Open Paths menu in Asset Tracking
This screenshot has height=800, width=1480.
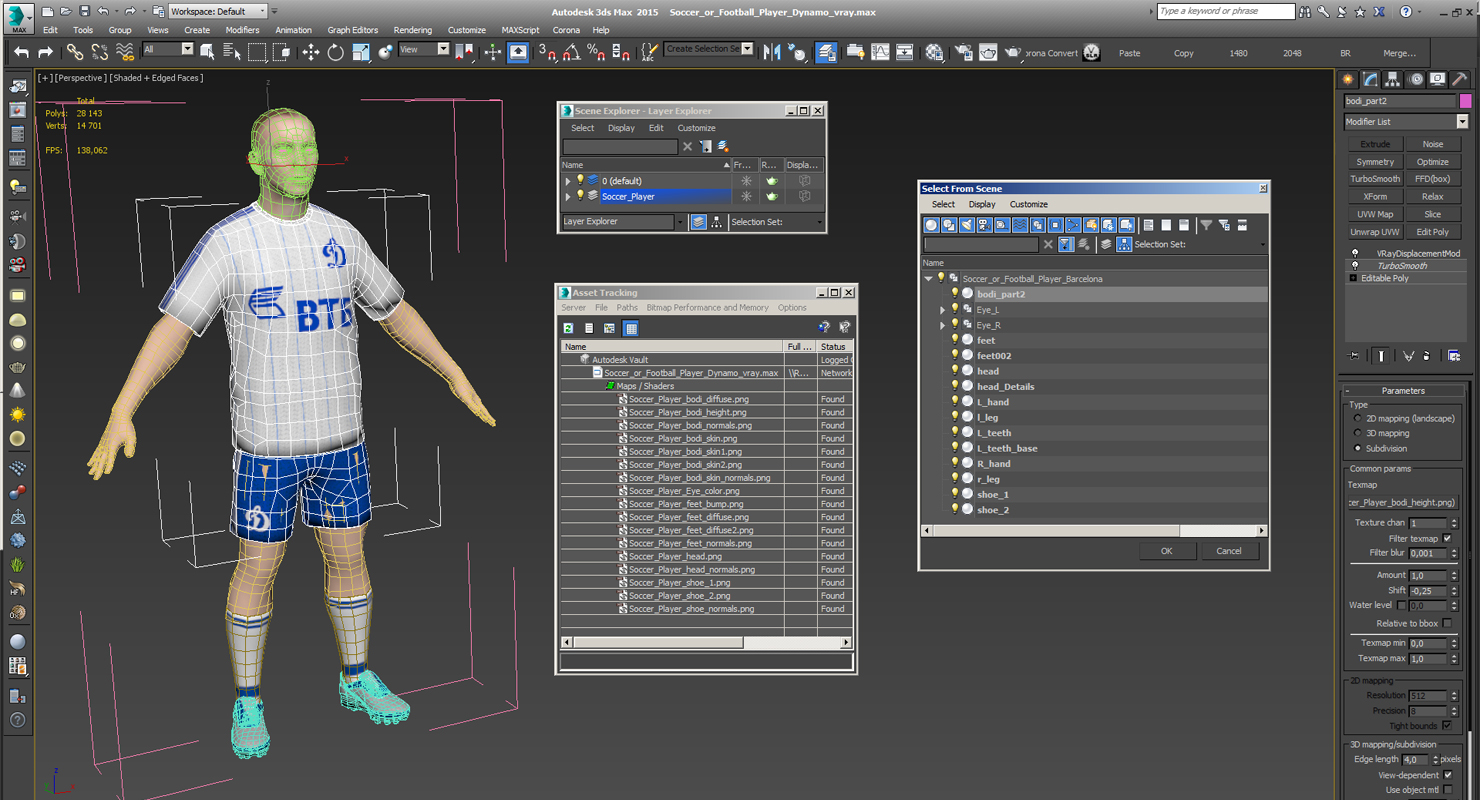(x=627, y=308)
